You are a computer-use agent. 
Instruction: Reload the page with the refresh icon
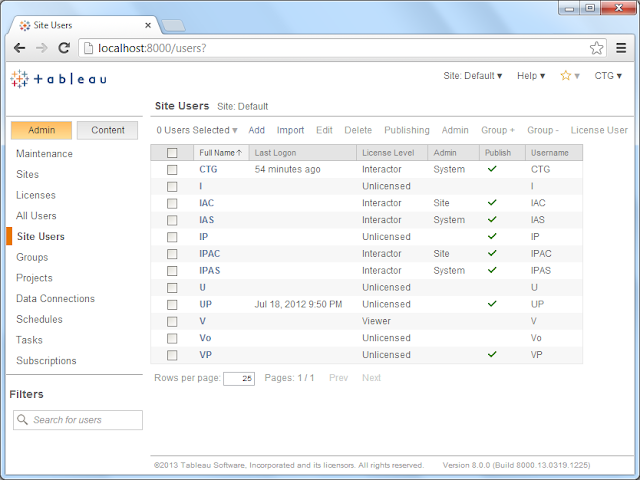(64, 48)
